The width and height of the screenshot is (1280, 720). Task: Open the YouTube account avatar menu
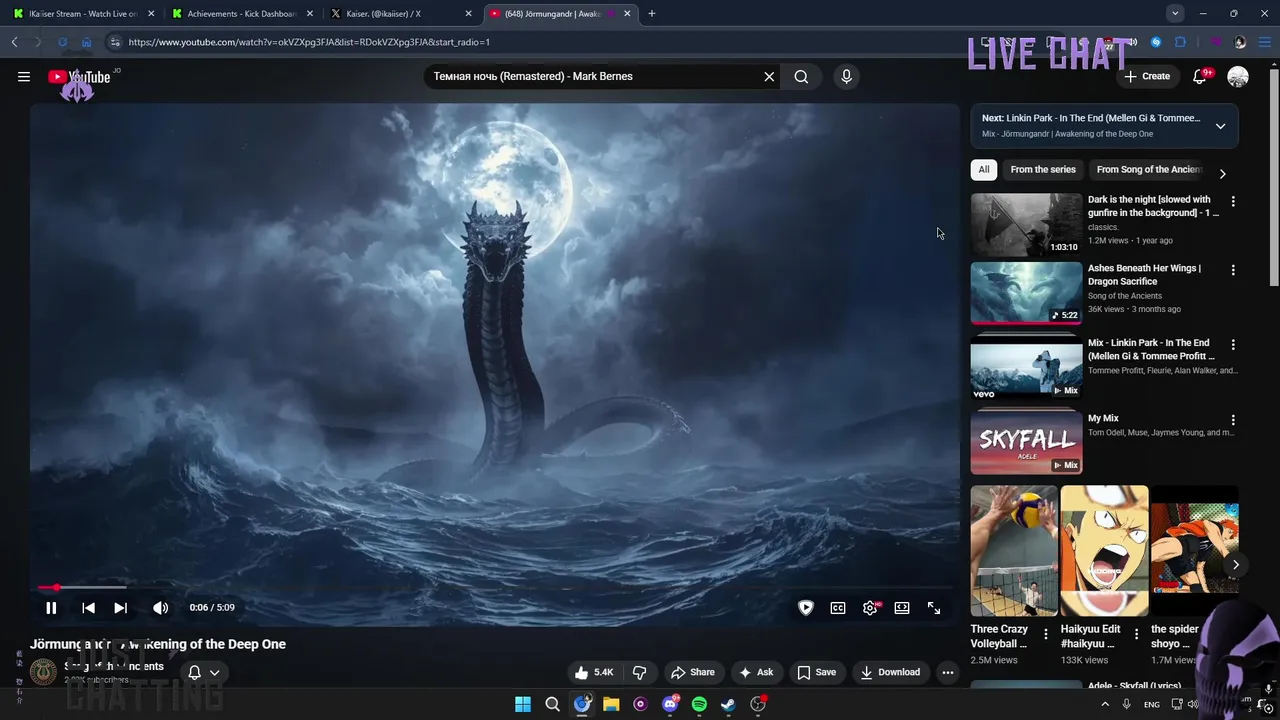[x=1238, y=77]
